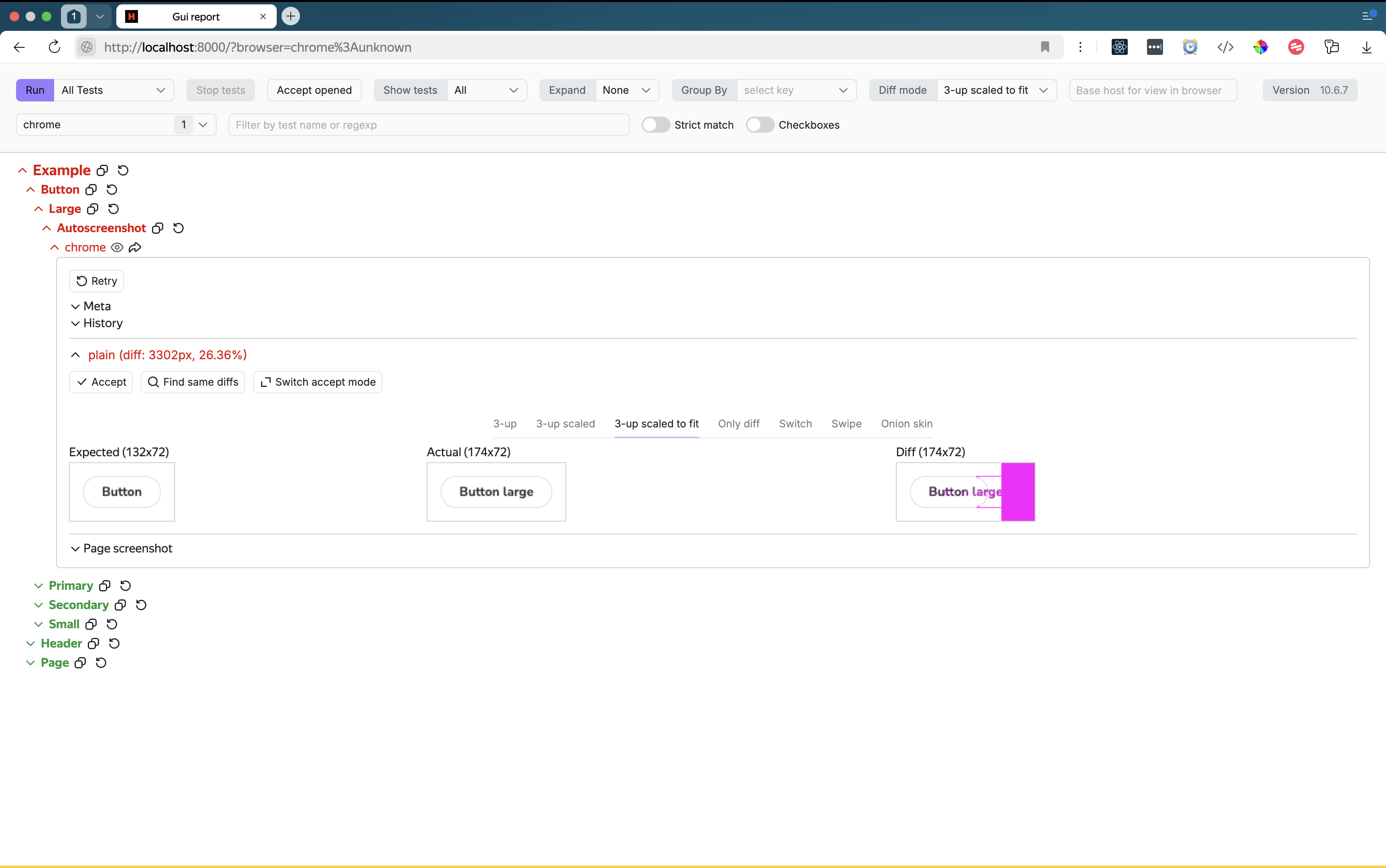Click retry icon next to Autoscreenshot
Screen dimensions: 1386x868
coord(178,228)
